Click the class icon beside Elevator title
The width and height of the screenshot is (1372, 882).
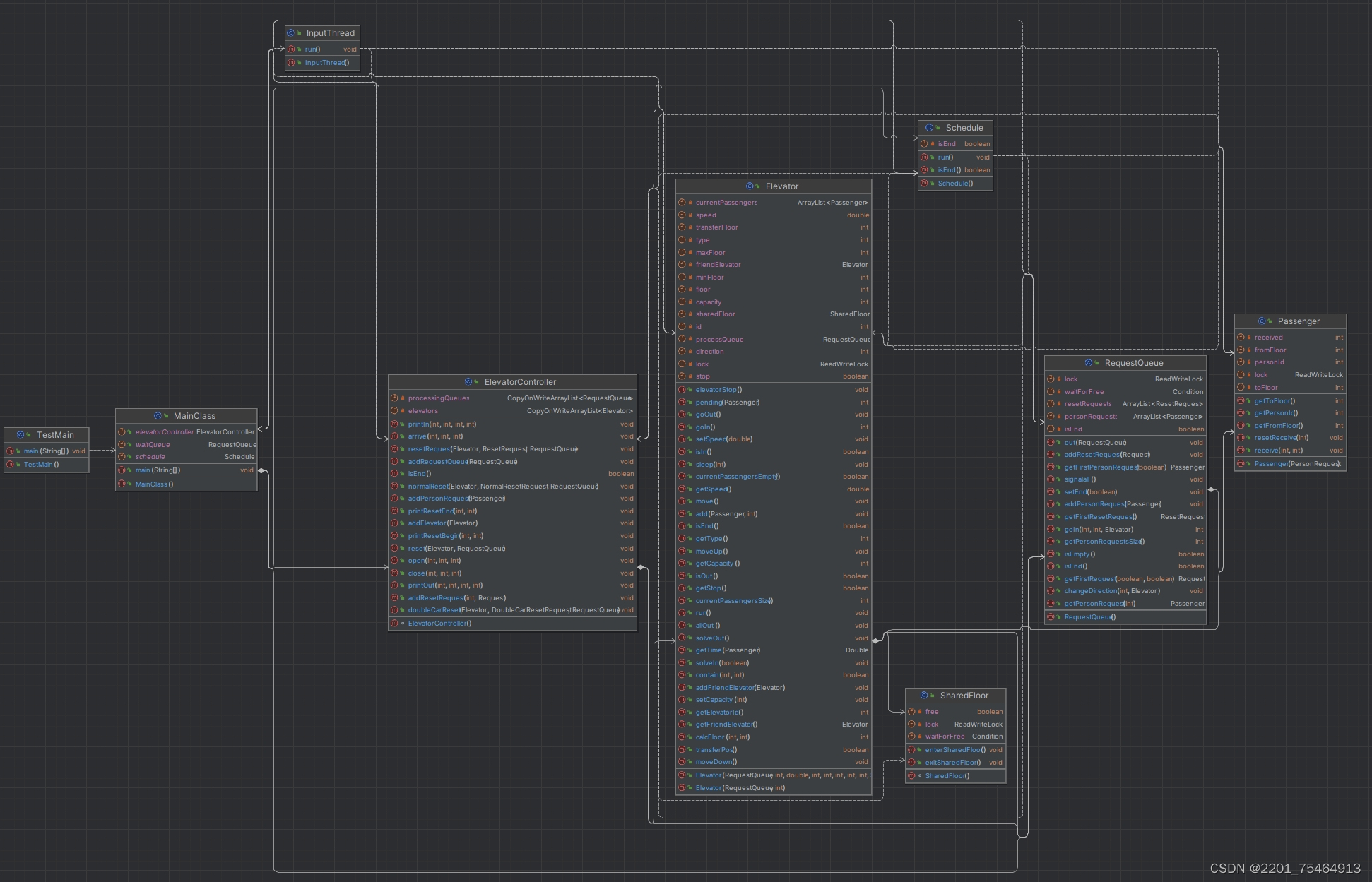750,186
